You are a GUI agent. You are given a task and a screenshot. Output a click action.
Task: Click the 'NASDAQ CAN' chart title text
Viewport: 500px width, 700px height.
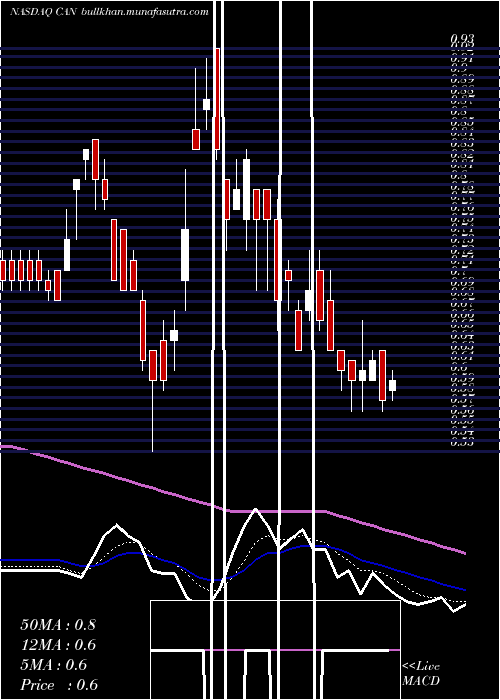pos(44,12)
